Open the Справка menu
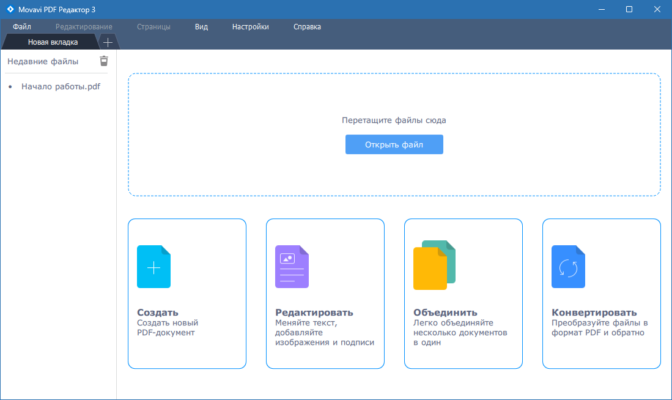 pos(307,27)
